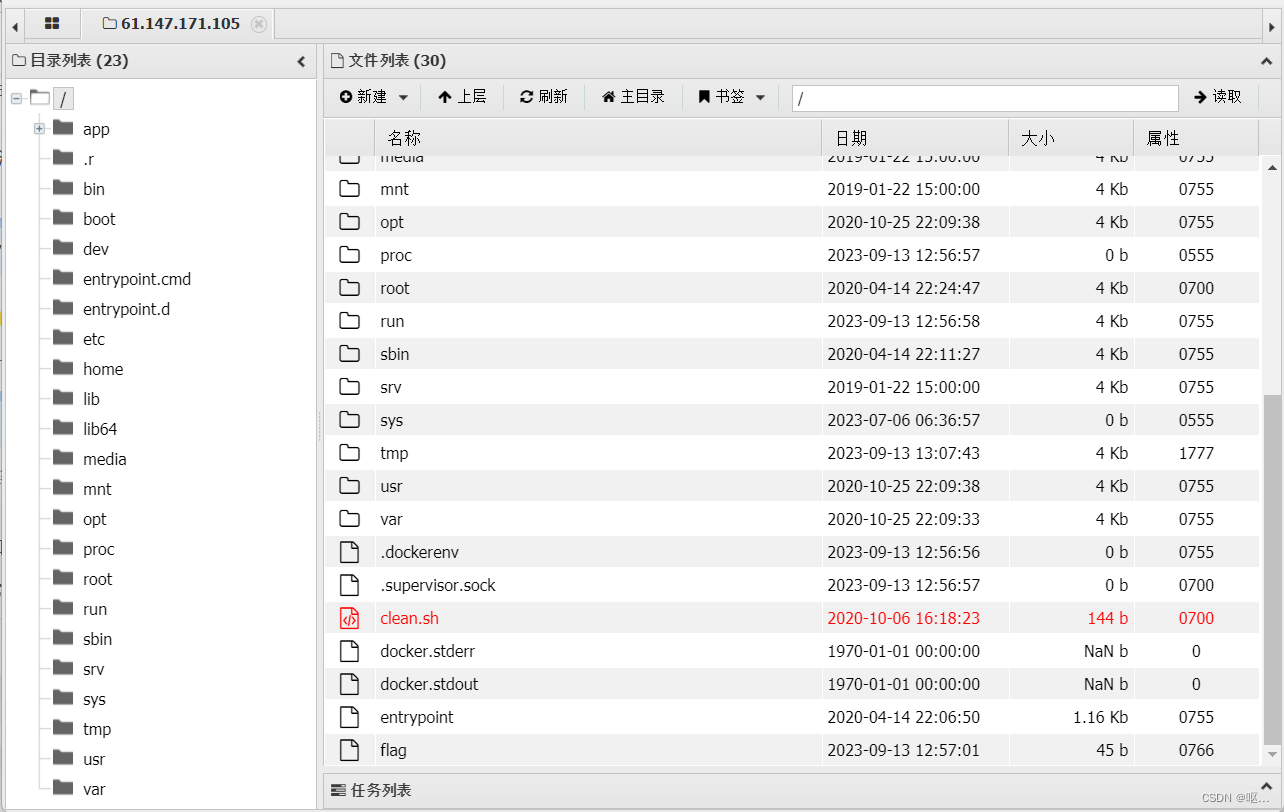
Task: Collapse the root / node in directory tree
Action: click(16, 98)
